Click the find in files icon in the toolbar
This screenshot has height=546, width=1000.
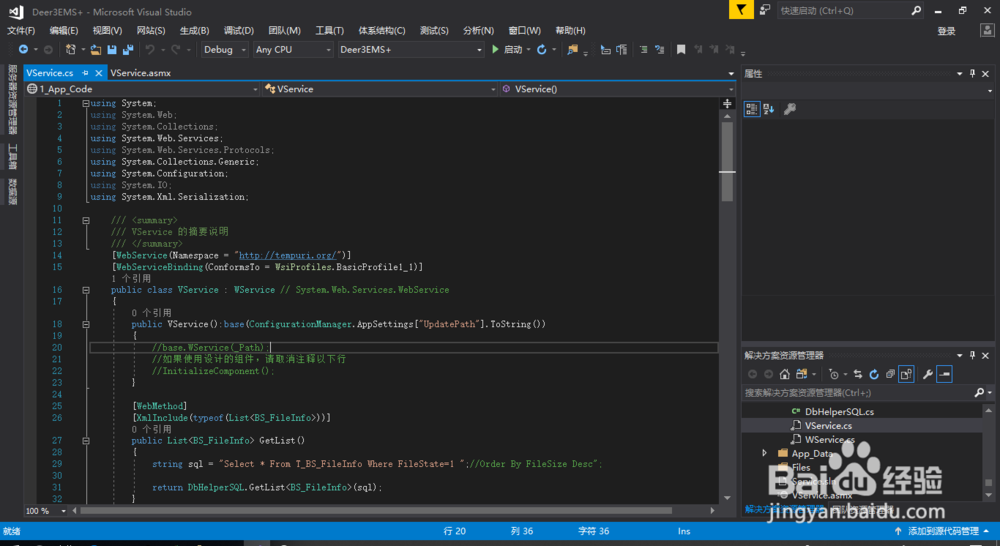coord(573,49)
